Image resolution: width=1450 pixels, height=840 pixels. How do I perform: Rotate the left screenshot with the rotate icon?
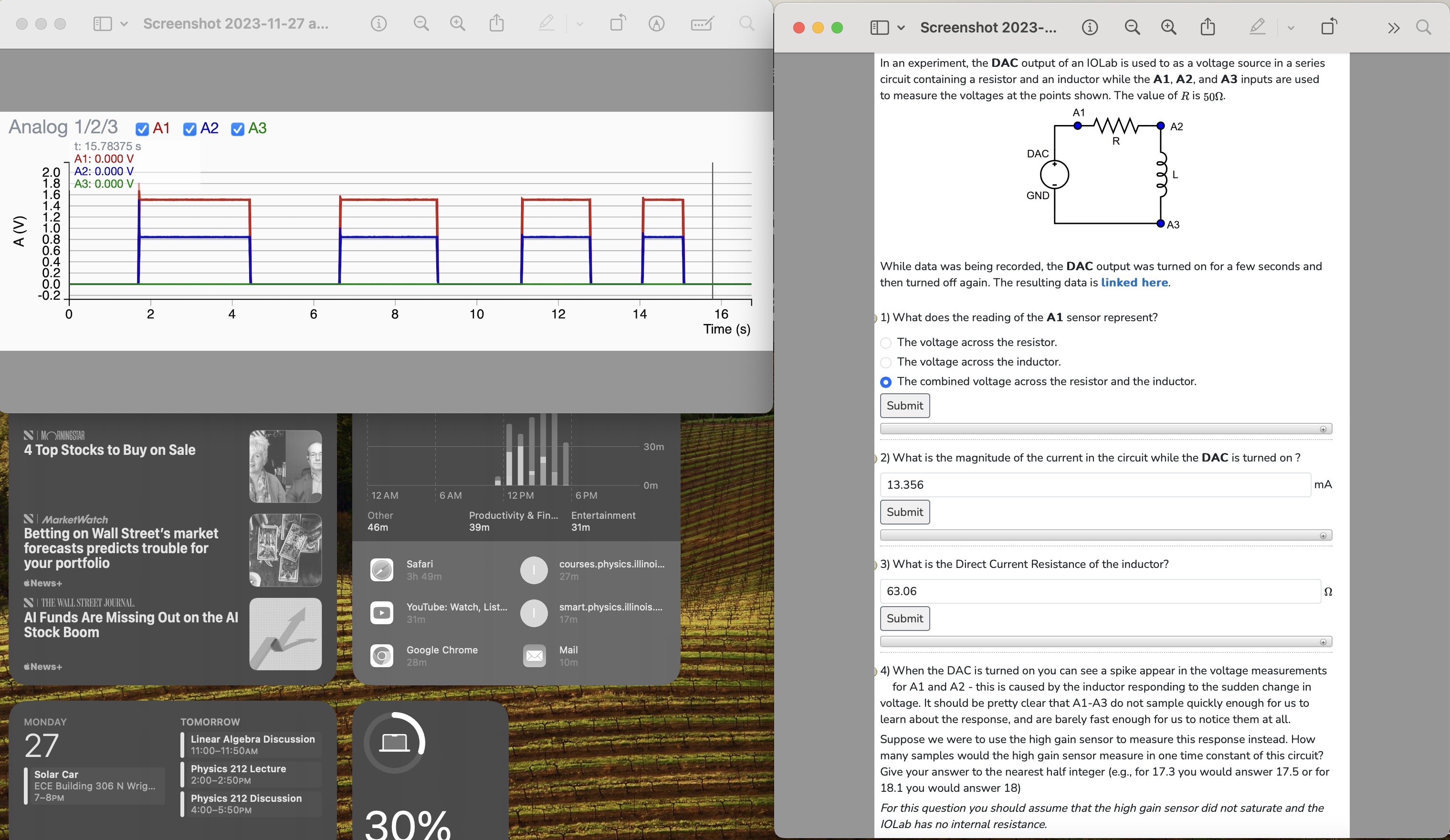(619, 23)
